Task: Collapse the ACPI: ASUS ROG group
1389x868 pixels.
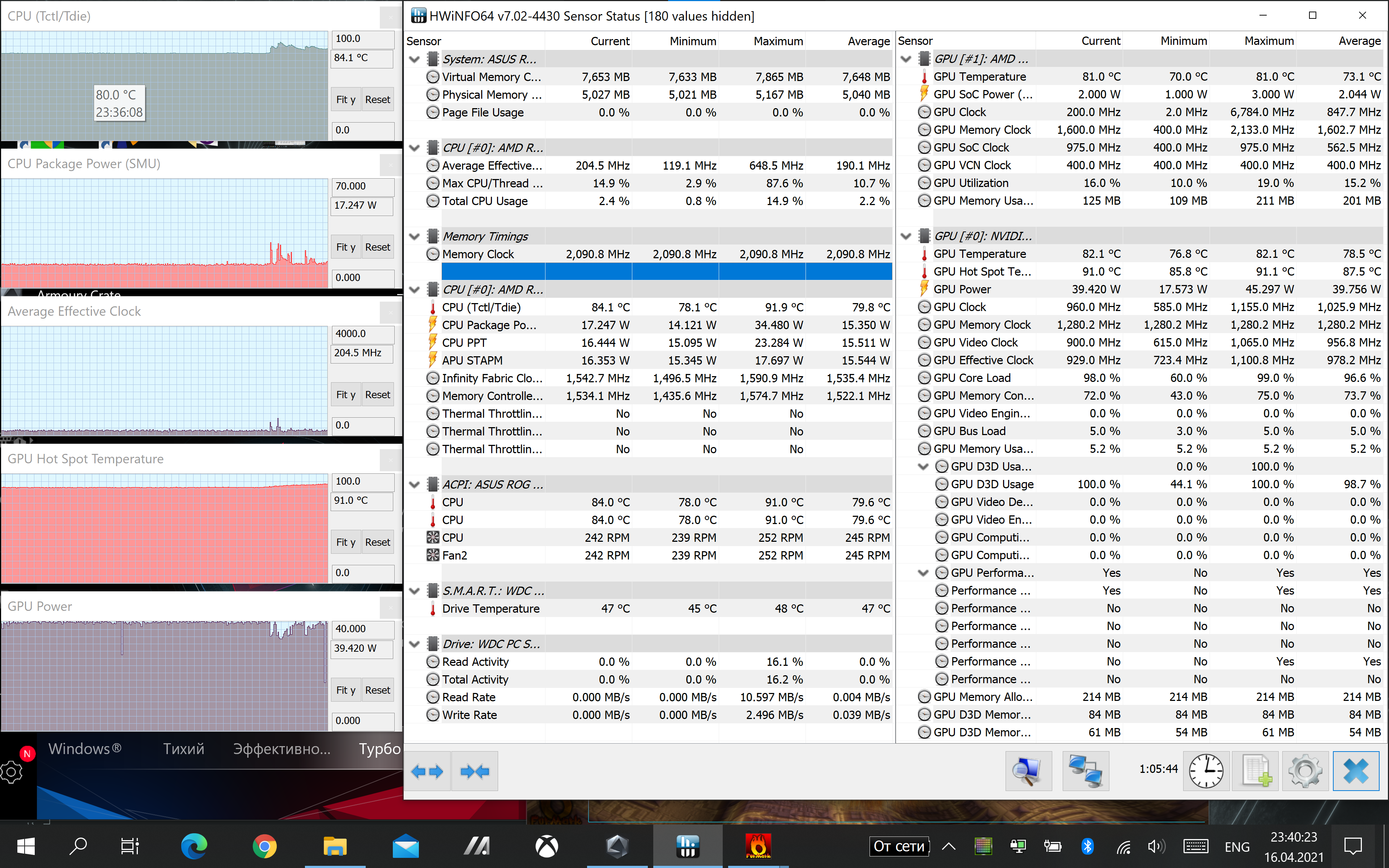Action: click(415, 485)
